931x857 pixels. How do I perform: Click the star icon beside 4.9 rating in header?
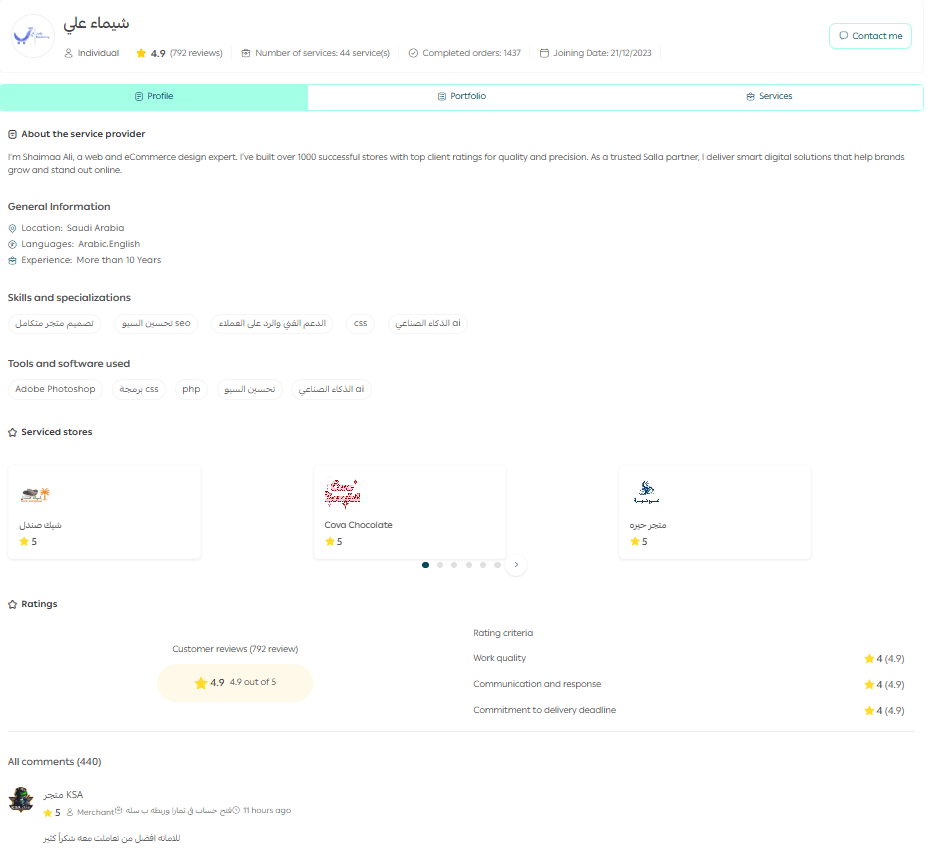tap(141, 53)
